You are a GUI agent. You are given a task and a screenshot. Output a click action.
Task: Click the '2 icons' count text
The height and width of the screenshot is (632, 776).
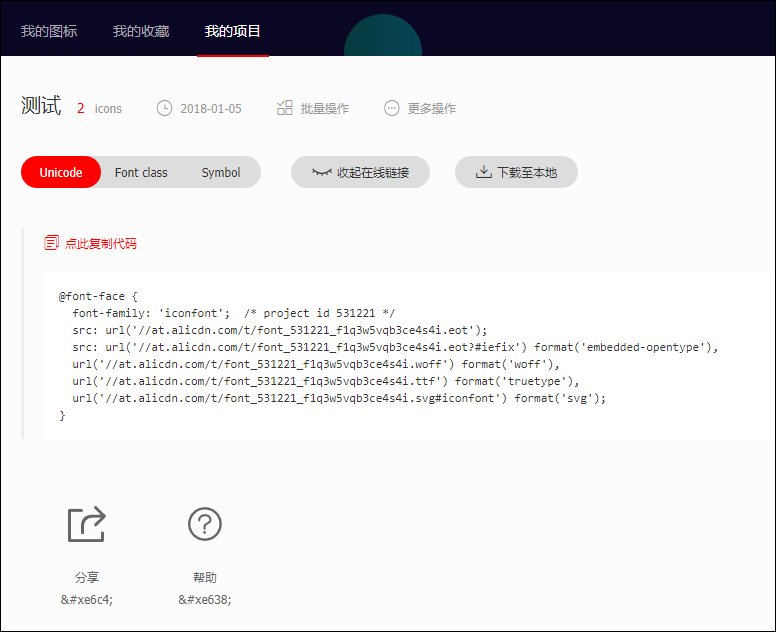coord(99,108)
